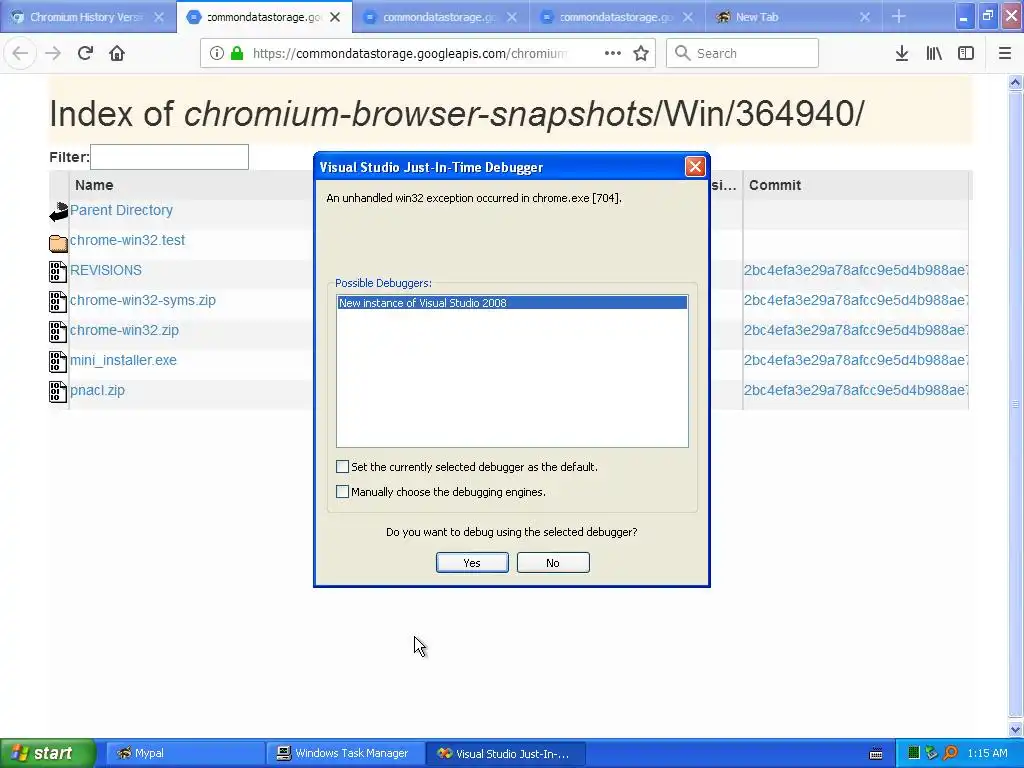Close the Chromium History Versions tab
1024x768 pixels.
(x=159, y=17)
